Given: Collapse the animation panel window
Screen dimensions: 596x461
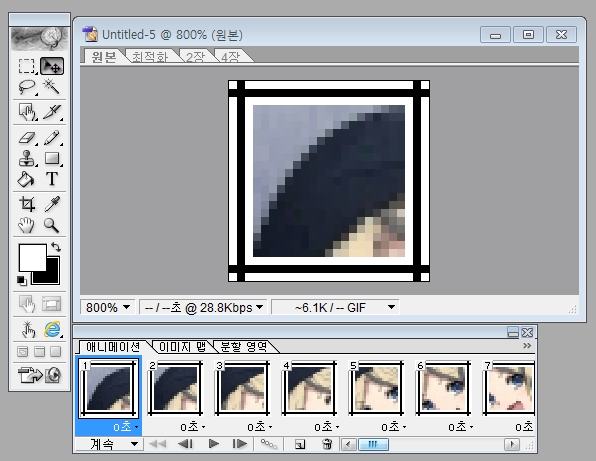Looking at the screenshot, I should (513, 332).
